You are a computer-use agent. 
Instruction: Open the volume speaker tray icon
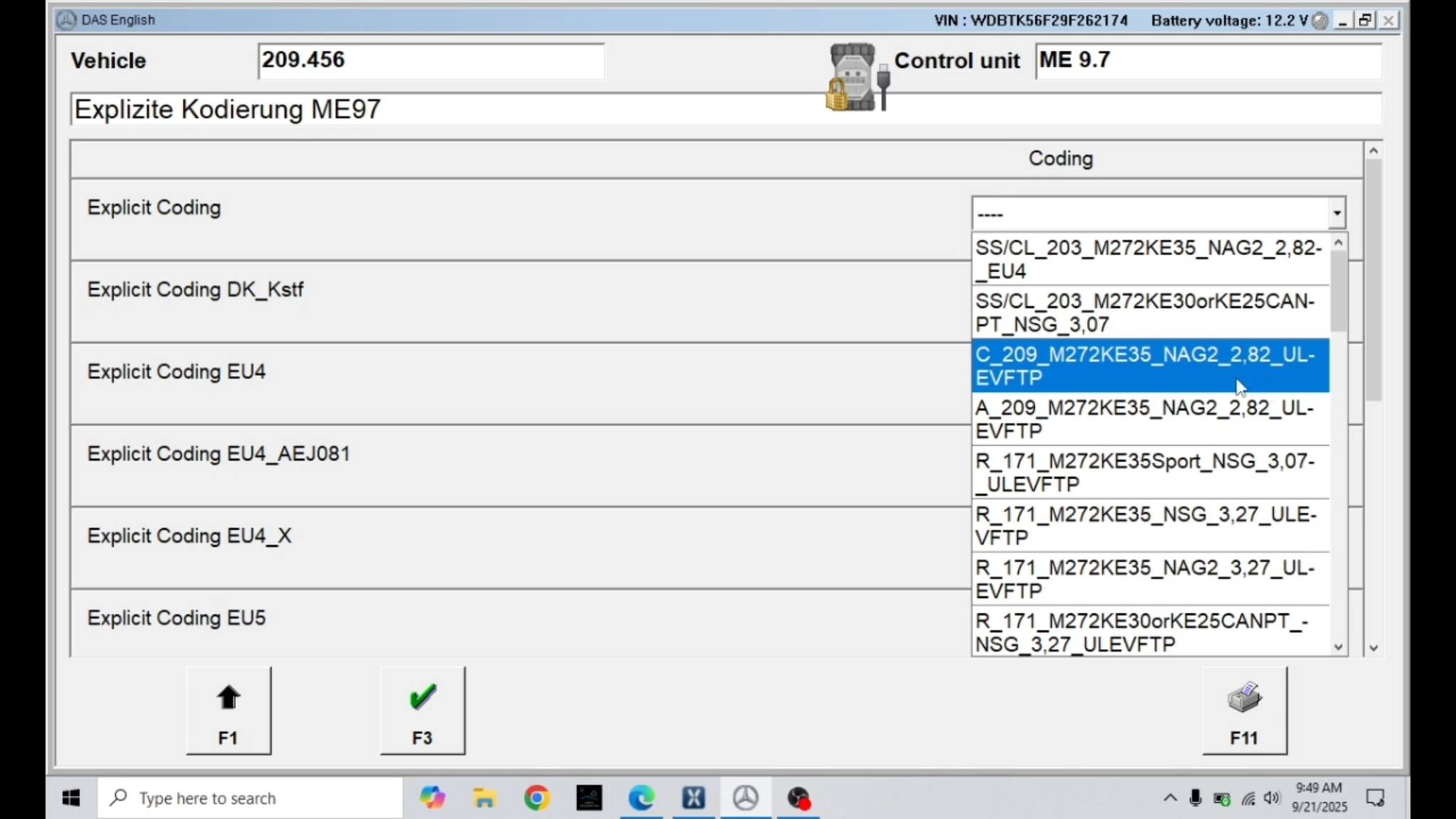[x=1273, y=798]
